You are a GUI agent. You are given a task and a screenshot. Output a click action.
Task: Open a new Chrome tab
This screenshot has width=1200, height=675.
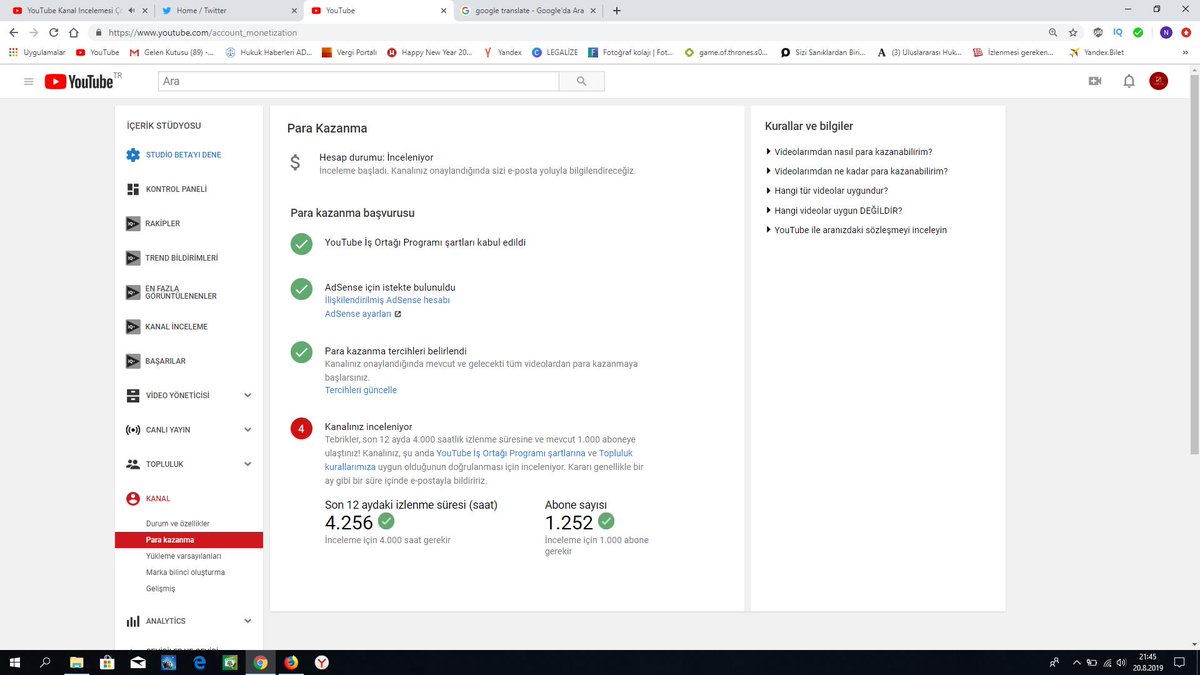click(x=616, y=11)
